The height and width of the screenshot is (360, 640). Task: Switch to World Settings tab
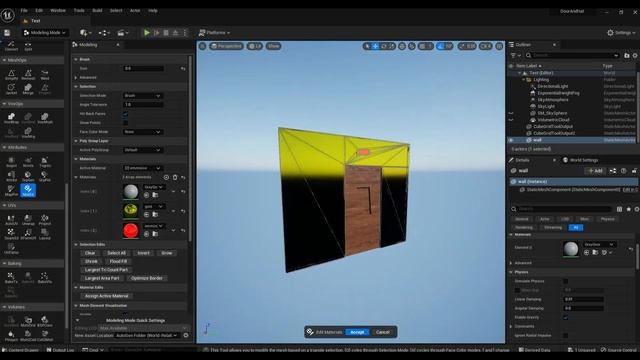pos(580,160)
